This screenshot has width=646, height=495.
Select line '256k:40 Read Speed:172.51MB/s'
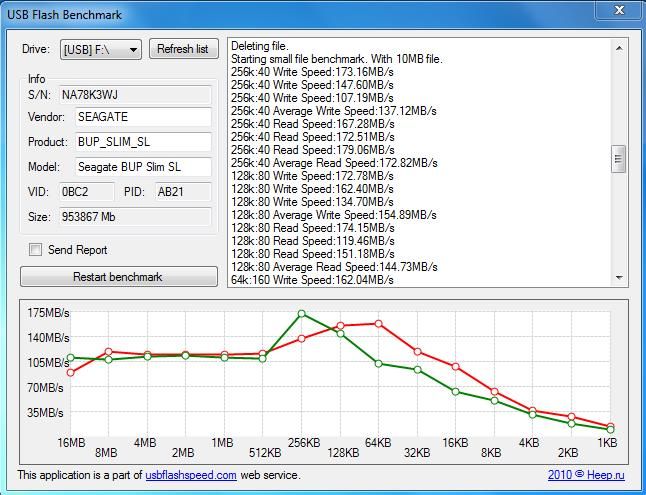coord(312,137)
